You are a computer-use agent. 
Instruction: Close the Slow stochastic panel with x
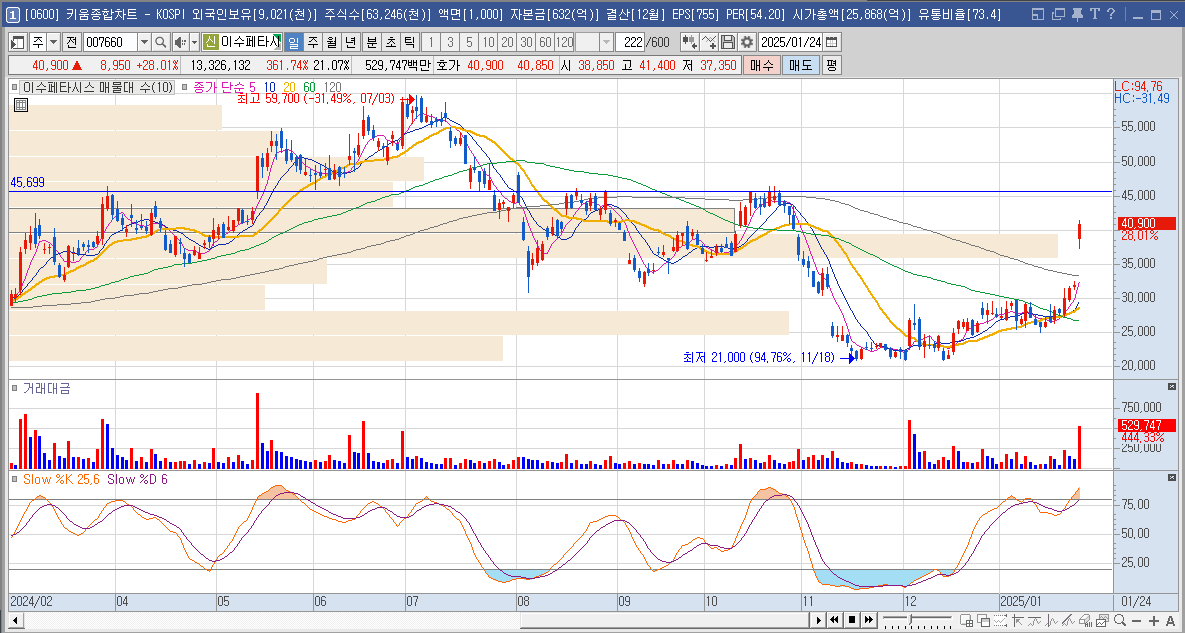(x=1172, y=478)
